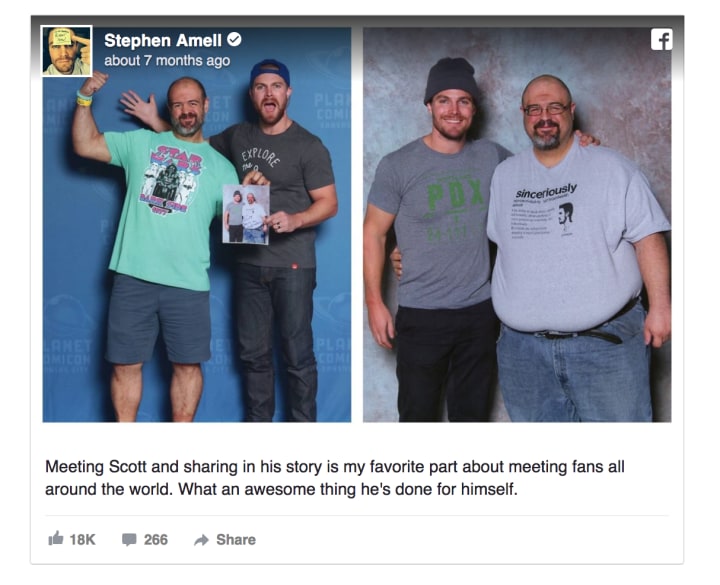Click the small printed photo being held
The height and width of the screenshot is (585, 720).
tap(246, 214)
